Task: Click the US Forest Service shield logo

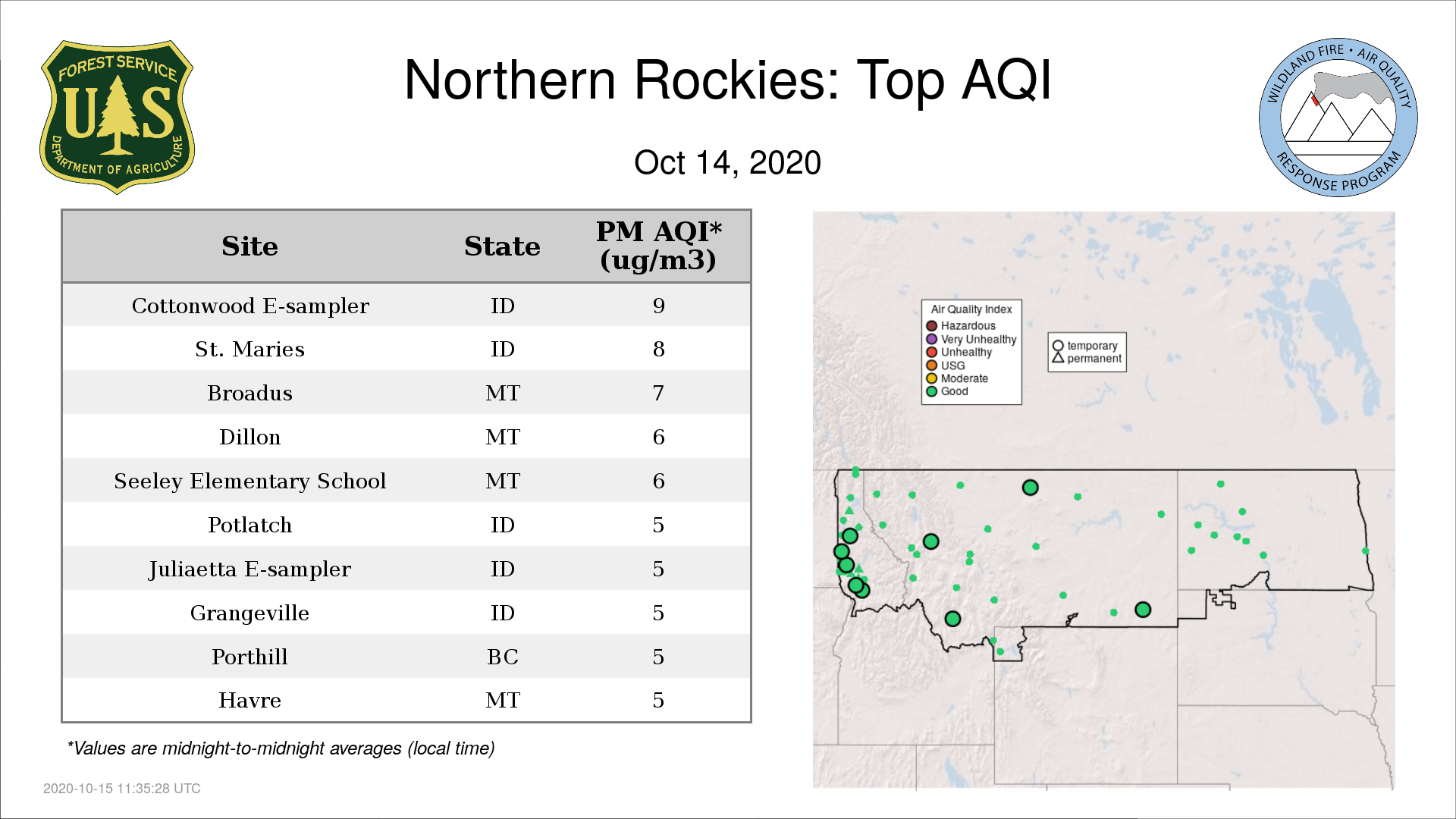Action: [117, 118]
